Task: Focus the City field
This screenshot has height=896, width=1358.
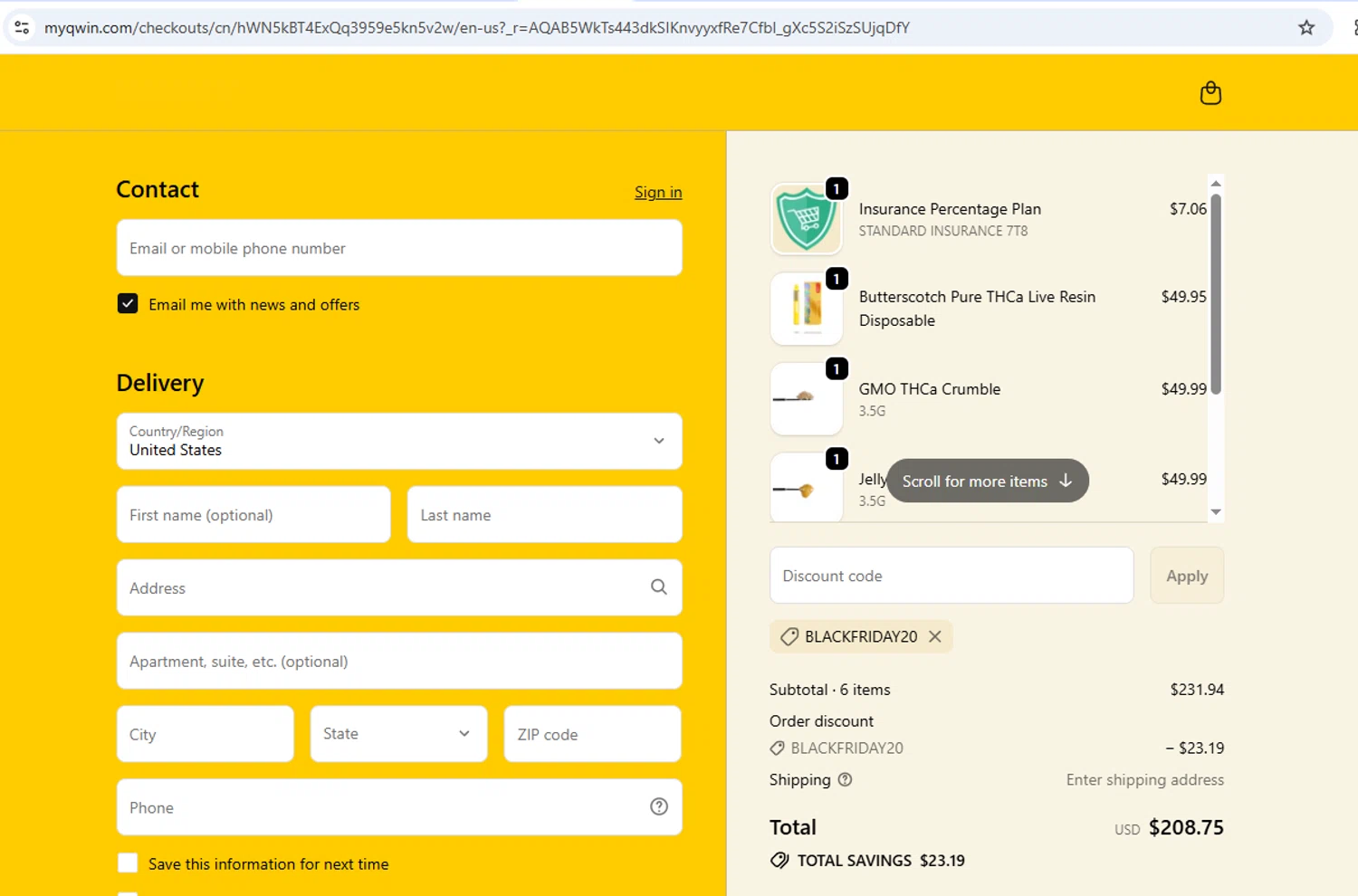Action: pyautogui.click(x=206, y=733)
